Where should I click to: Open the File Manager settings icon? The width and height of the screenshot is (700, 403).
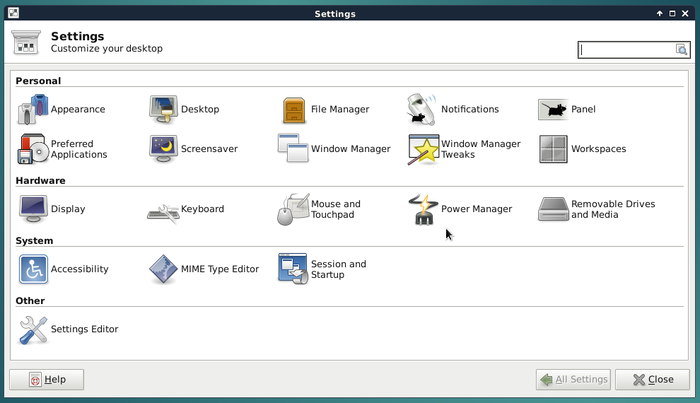tap(294, 110)
